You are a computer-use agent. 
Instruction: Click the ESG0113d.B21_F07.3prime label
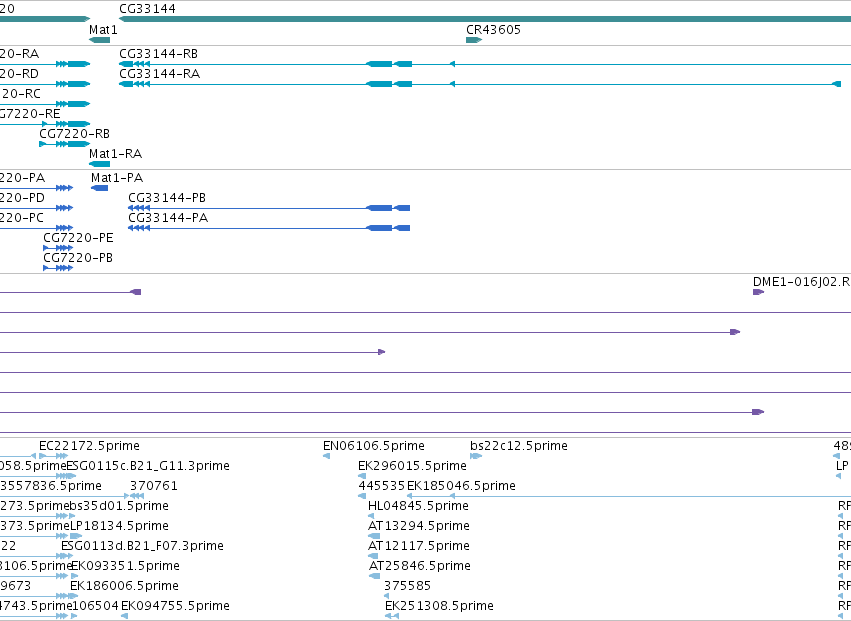click(142, 546)
